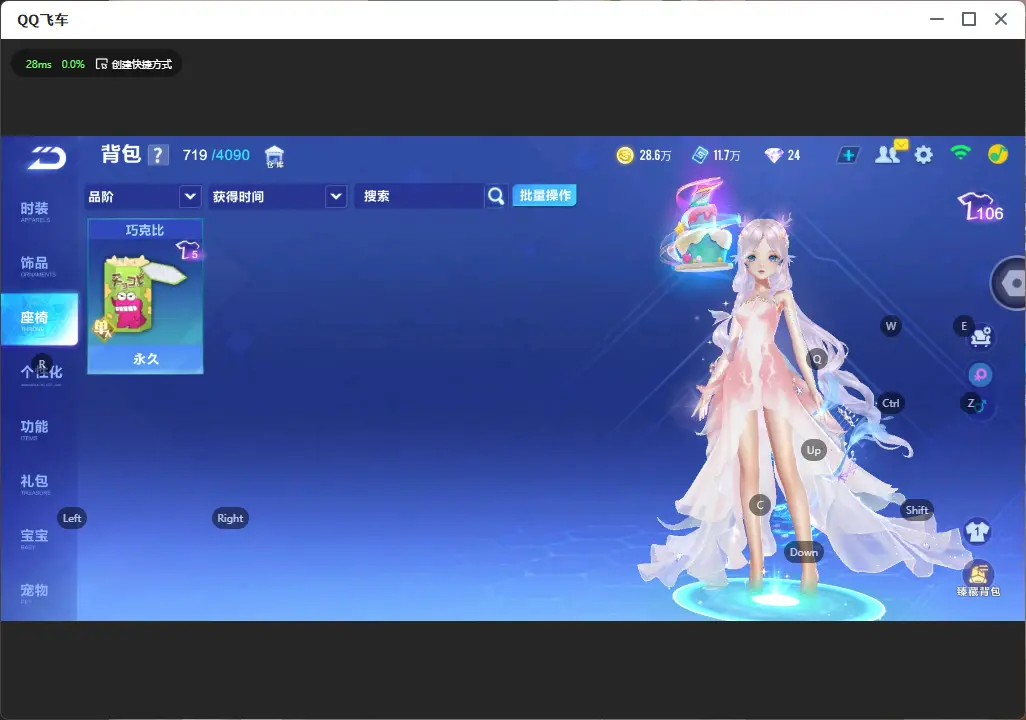The image size is (1026, 720).
Task: Click the back arrow logo icon
Action: point(46,158)
